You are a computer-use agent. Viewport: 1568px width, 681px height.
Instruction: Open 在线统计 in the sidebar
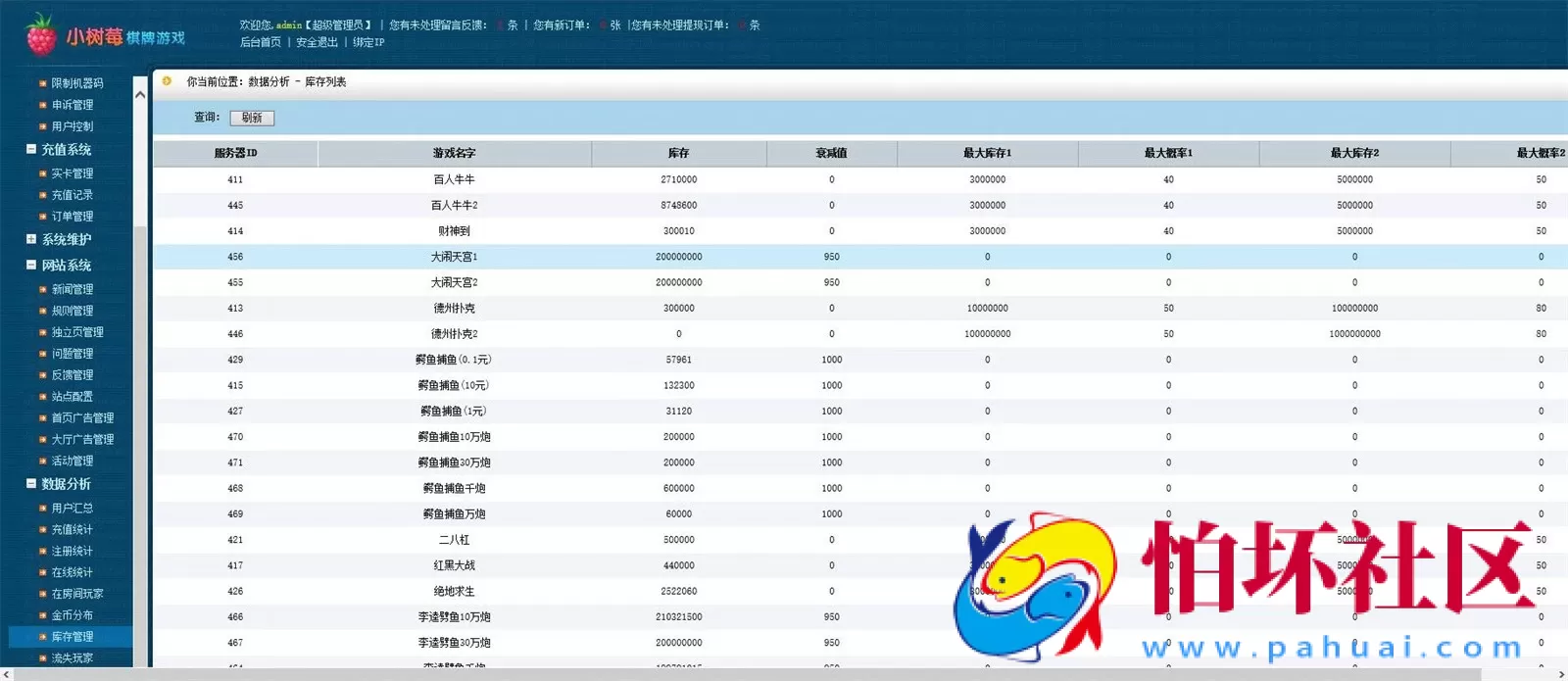pyautogui.click(x=73, y=572)
